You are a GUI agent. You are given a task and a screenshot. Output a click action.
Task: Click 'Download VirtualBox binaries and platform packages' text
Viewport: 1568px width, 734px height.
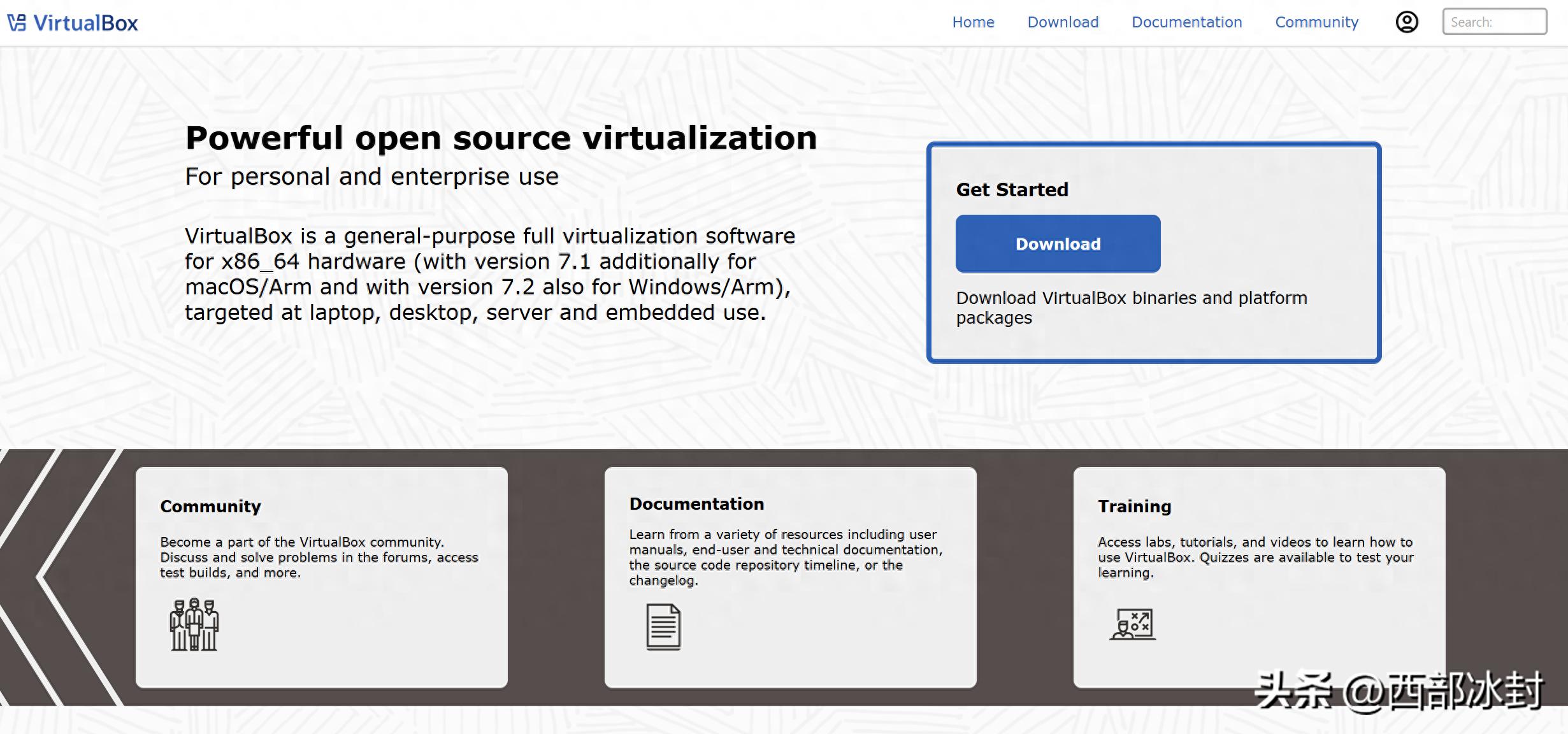click(x=1132, y=308)
